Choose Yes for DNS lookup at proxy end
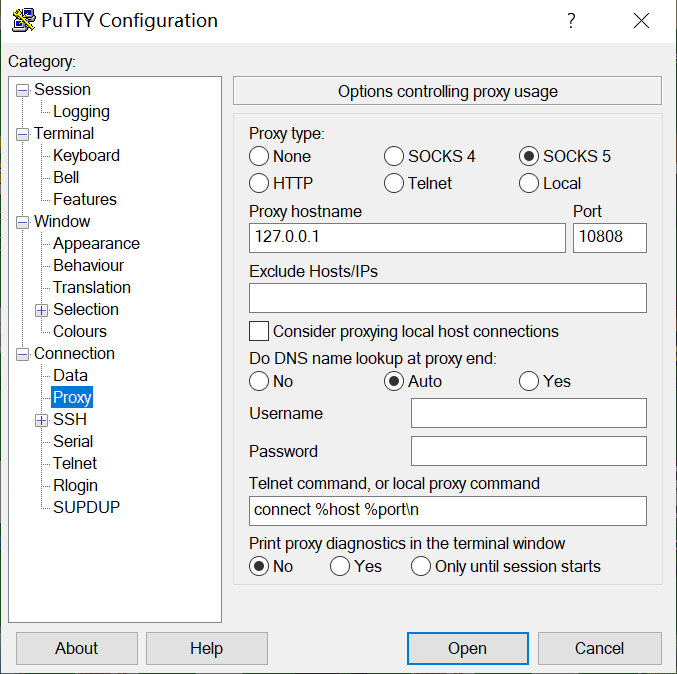This screenshot has width=677, height=674. point(529,381)
